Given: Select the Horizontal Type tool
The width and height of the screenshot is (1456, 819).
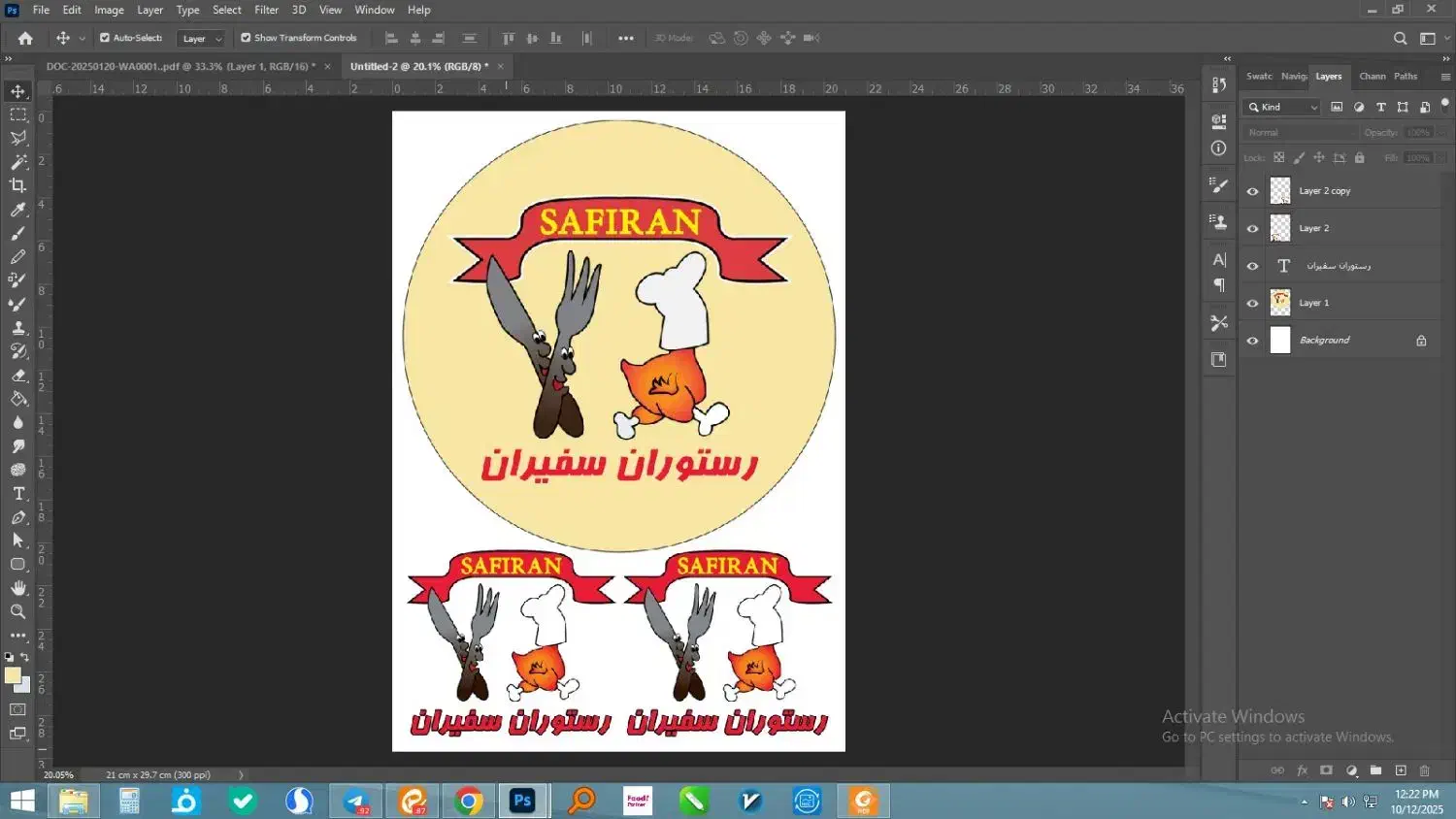Looking at the screenshot, I should [17, 493].
